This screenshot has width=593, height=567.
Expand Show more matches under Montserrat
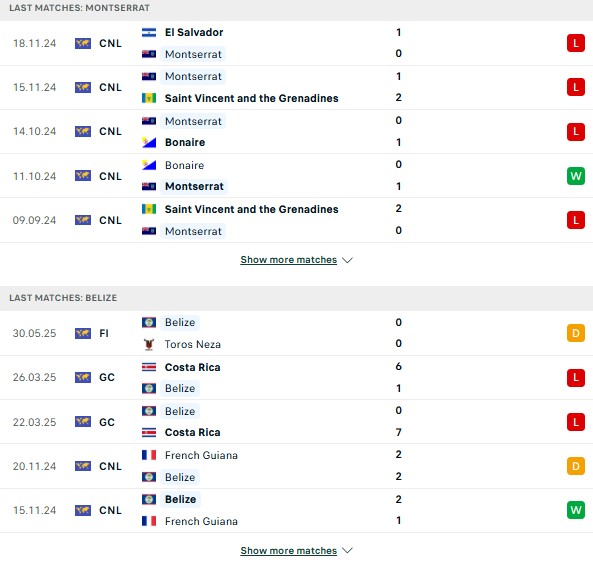coord(289,260)
